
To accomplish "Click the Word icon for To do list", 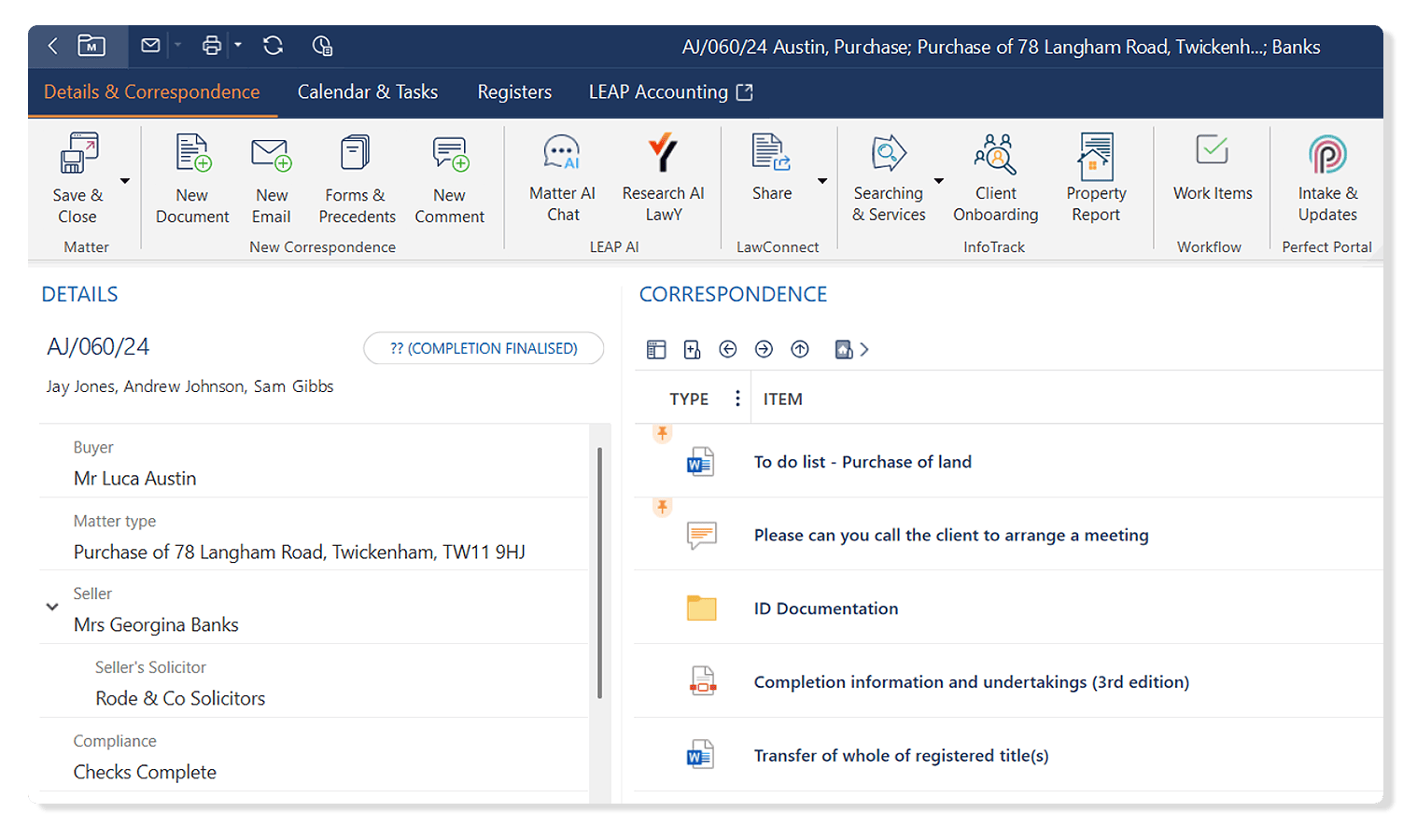I will point(701,462).
